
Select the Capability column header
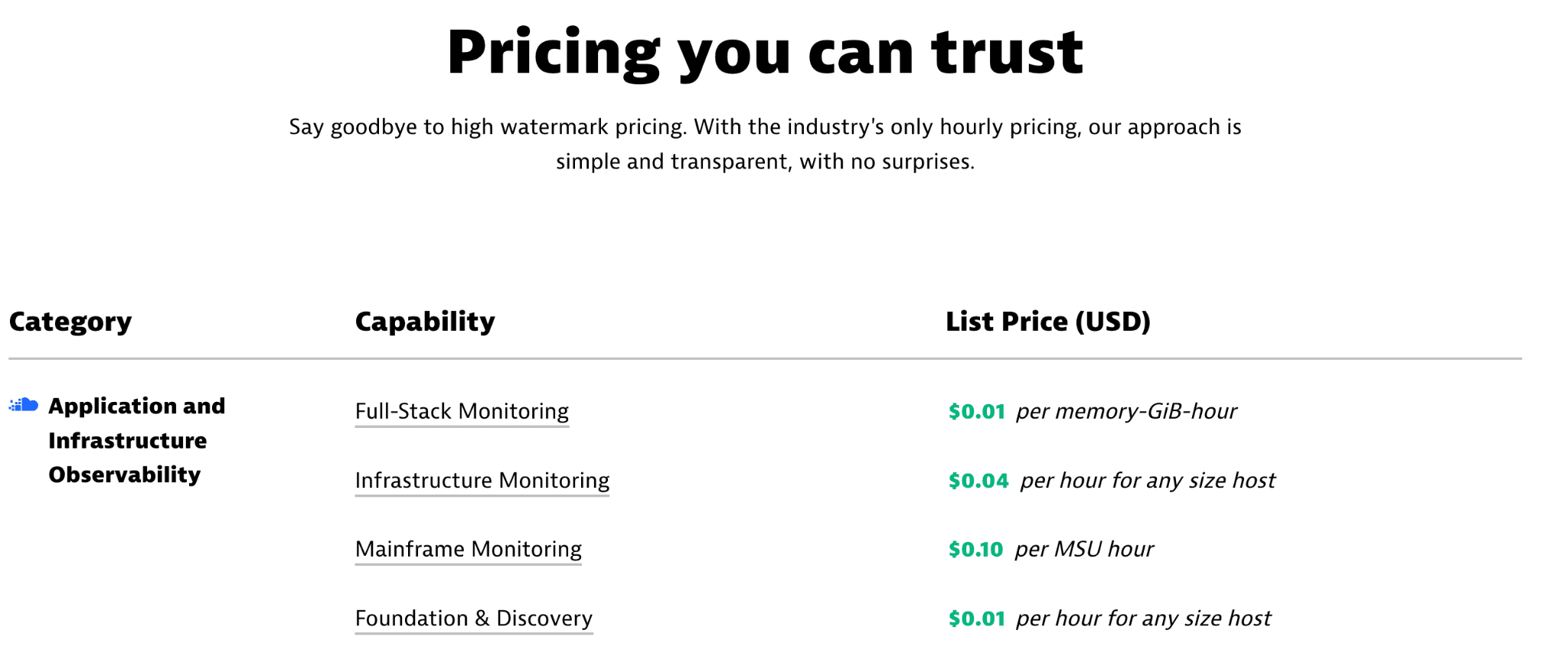(x=425, y=322)
